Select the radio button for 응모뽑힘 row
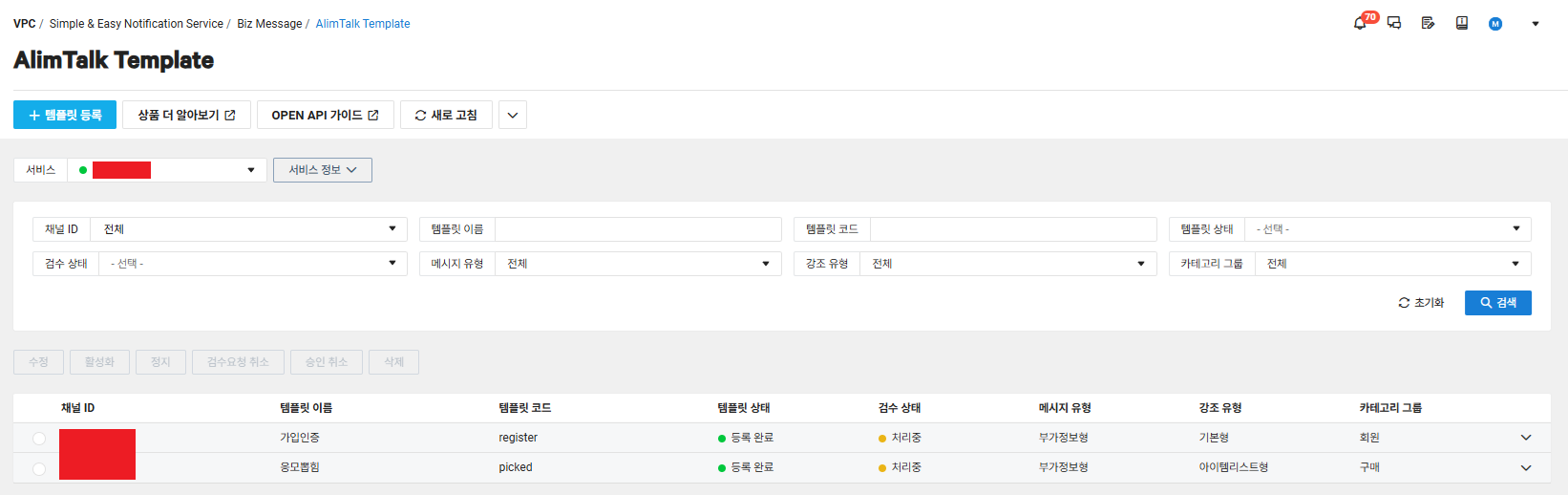 click(x=39, y=468)
